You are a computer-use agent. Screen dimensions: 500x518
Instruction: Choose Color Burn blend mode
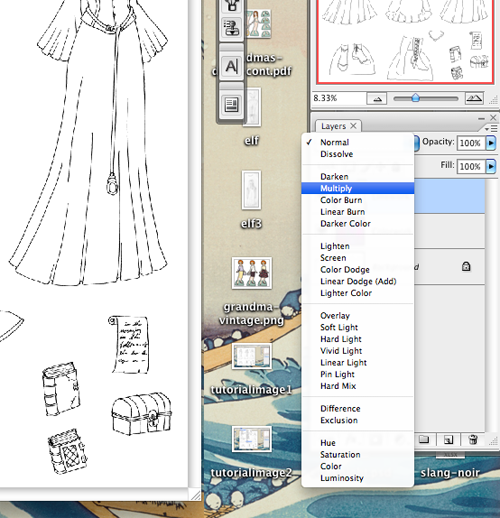pos(357,200)
